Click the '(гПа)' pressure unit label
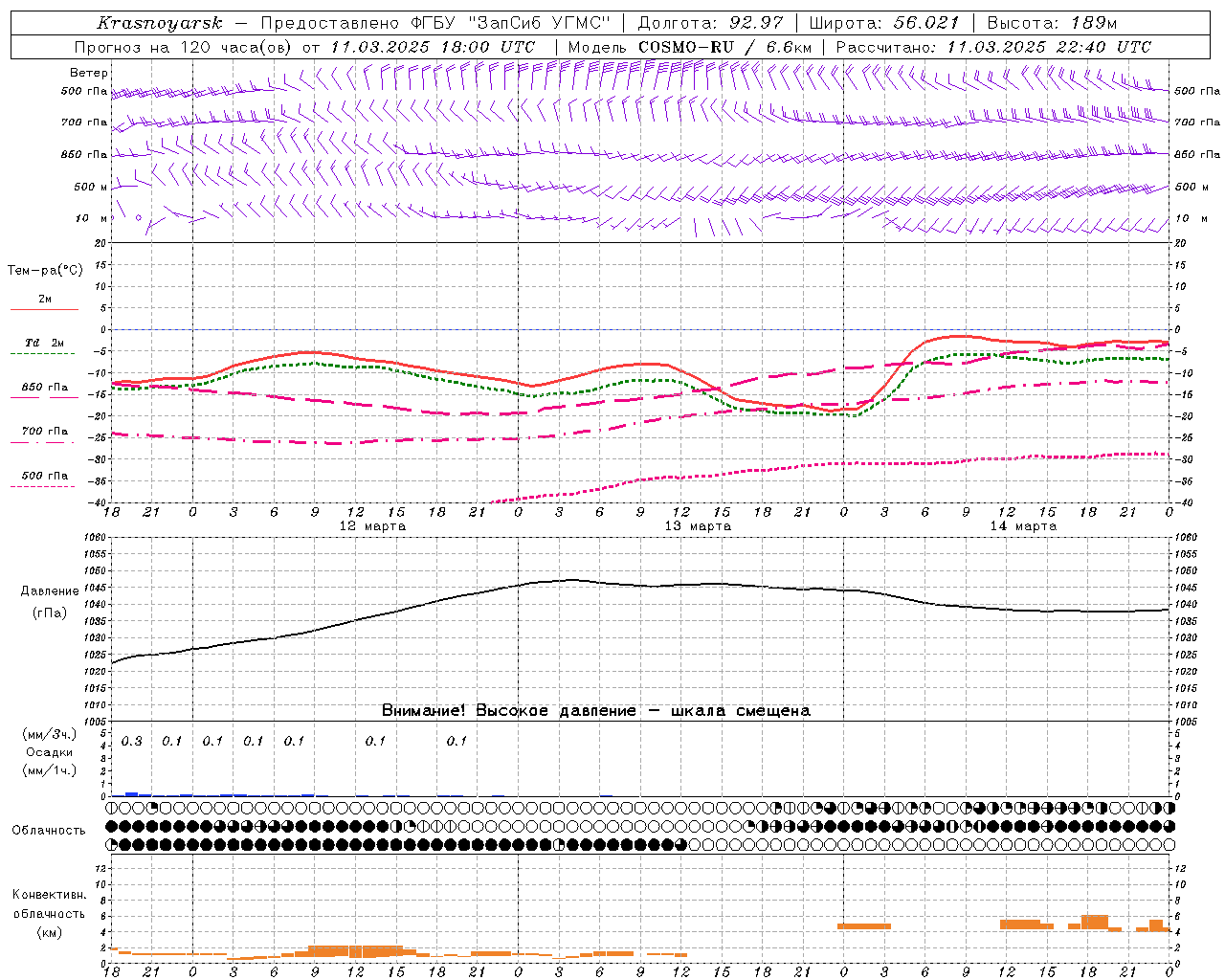This screenshot has width=1225, height=980. (x=49, y=613)
